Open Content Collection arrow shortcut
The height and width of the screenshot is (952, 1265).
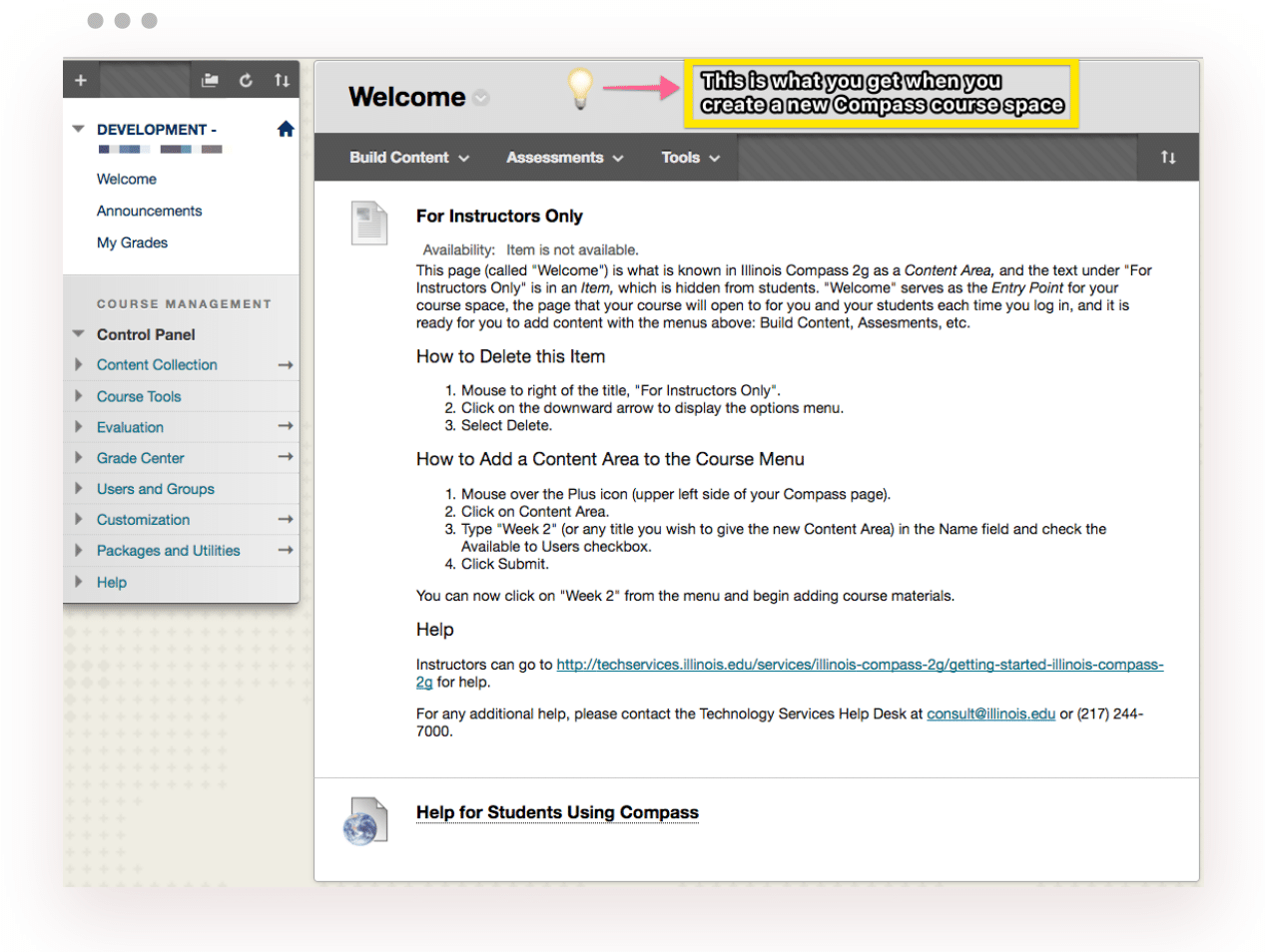(286, 365)
